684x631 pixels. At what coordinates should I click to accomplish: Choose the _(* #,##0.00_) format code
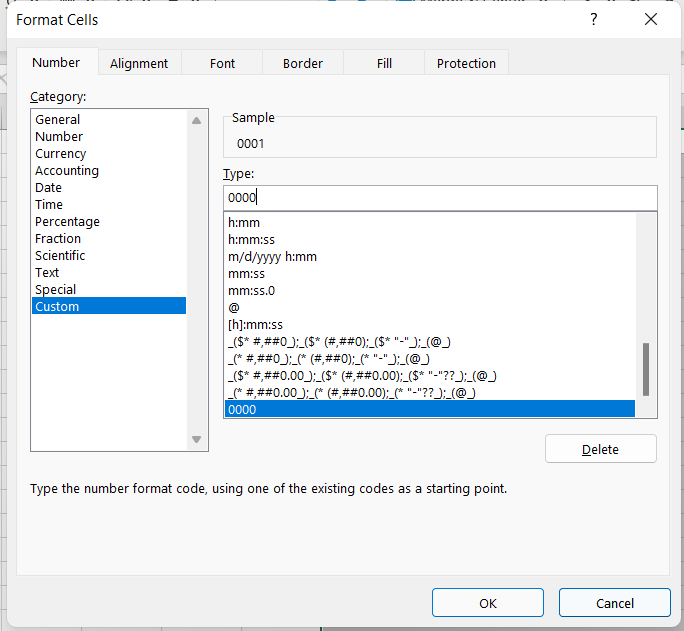click(430, 392)
